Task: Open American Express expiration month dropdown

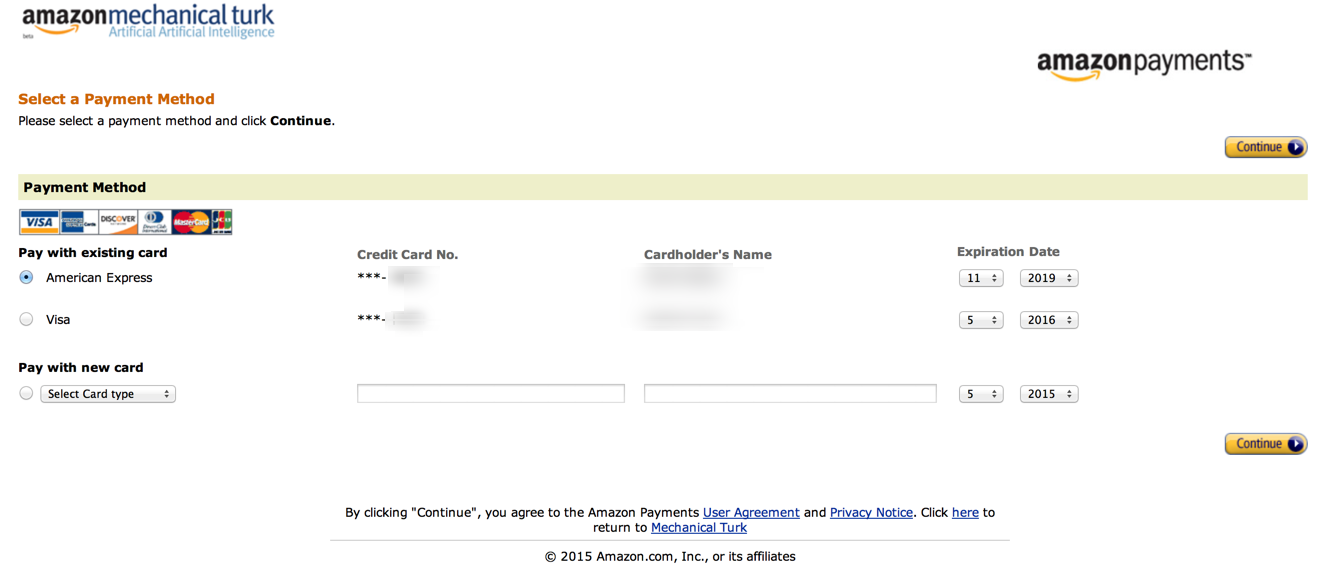Action: [x=981, y=278]
